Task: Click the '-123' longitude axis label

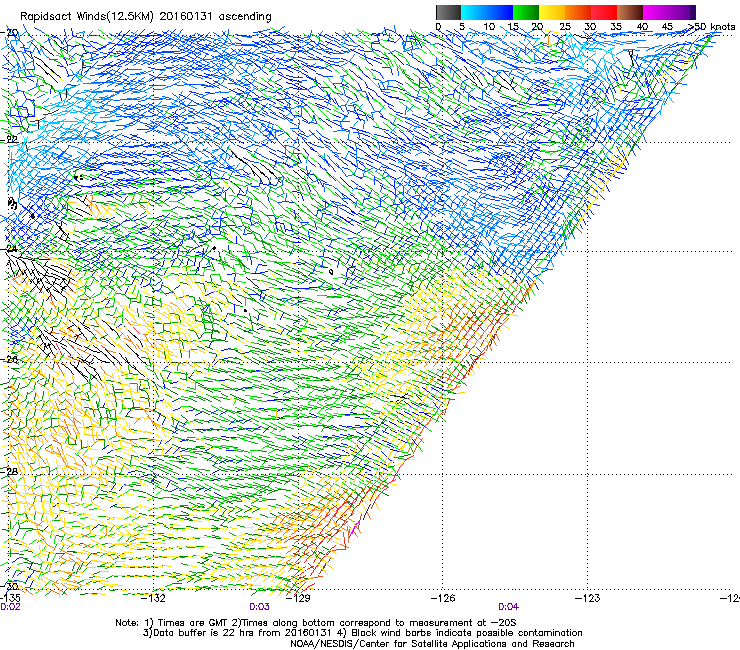Action: 588,598
